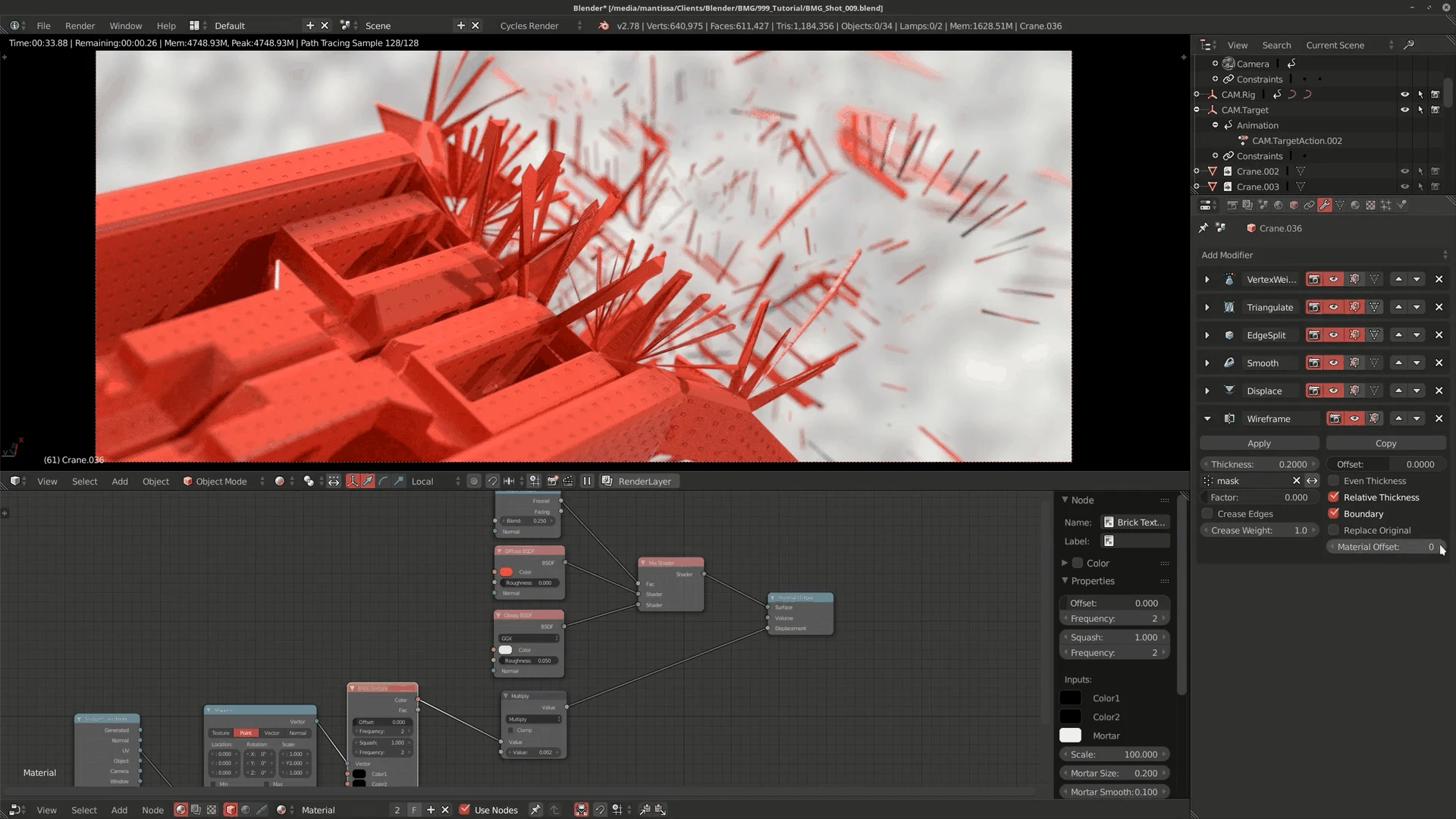The width and height of the screenshot is (1456, 819).
Task: Enable Replace Original checkbox
Action: [x=1334, y=530]
